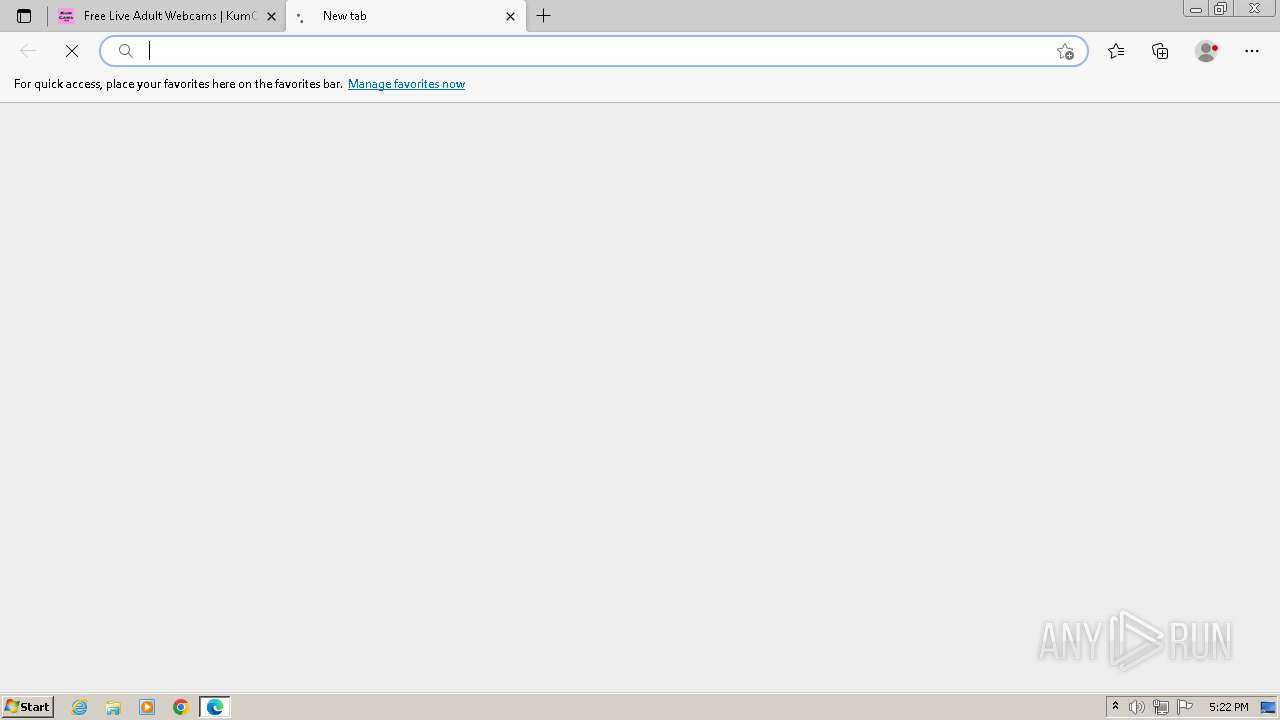Viewport: 1280px width, 720px height.
Task: Open the clock showing 5:22 PM
Action: (1228, 707)
